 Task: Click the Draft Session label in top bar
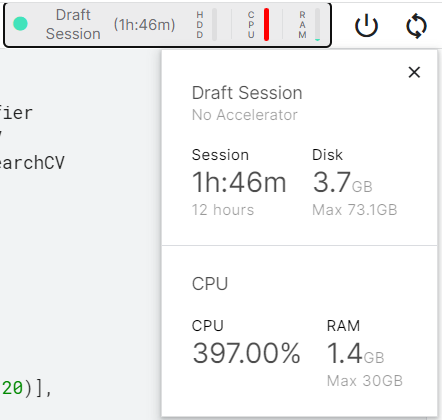click(73, 24)
